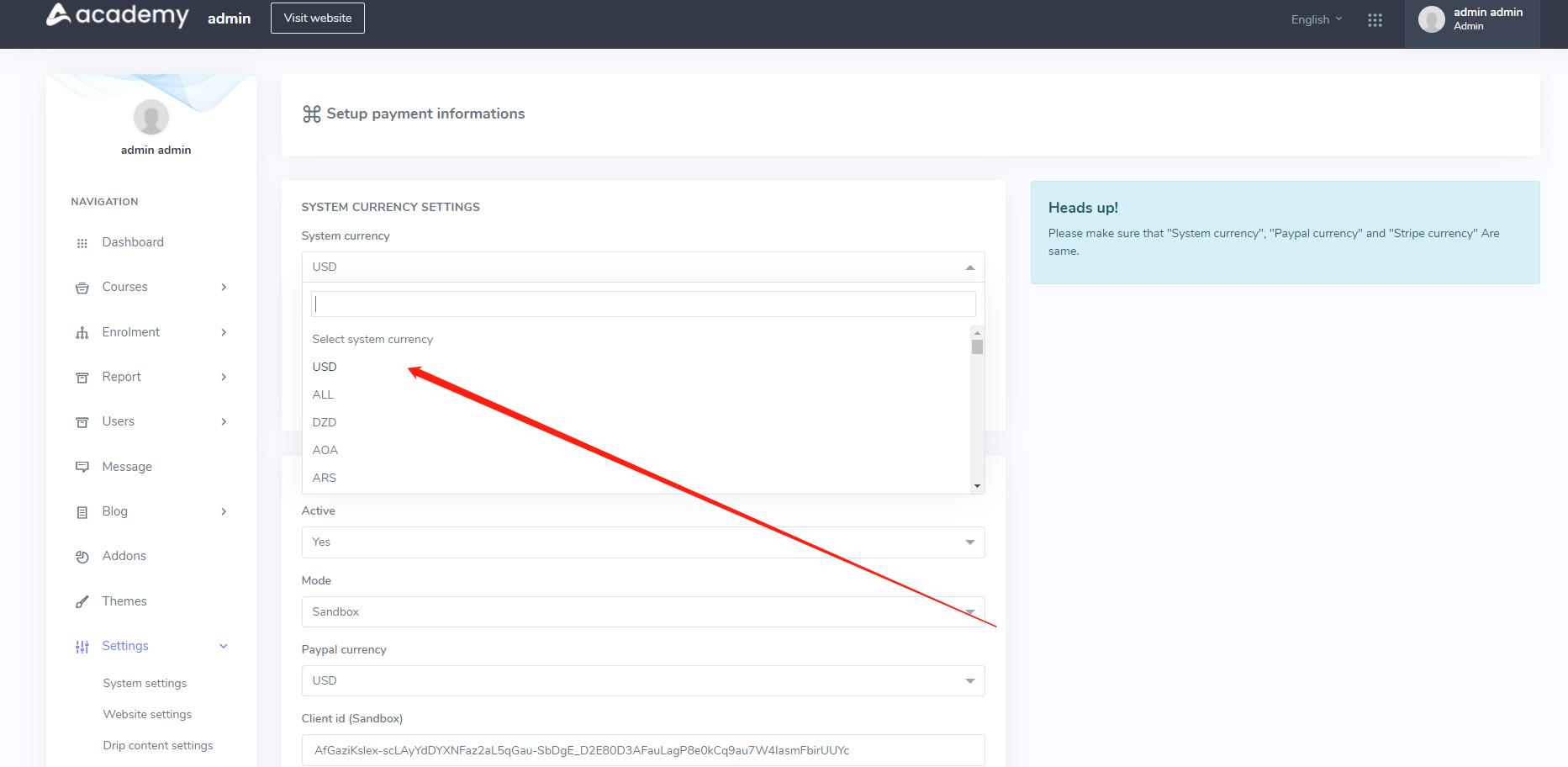Click the Enrolment hierarchy icon
This screenshot has height=767, width=1568.
click(82, 333)
